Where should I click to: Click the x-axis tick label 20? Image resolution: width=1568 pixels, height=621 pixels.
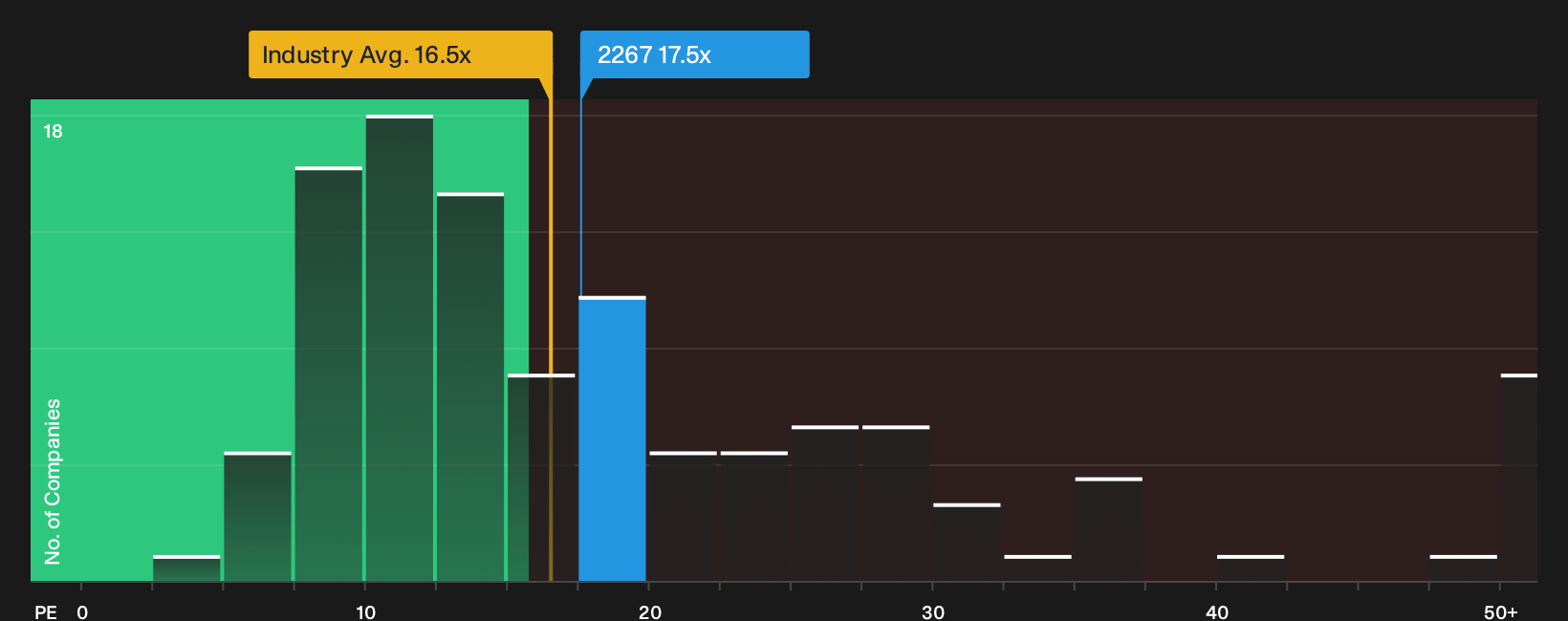pyautogui.click(x=649, y=612)
